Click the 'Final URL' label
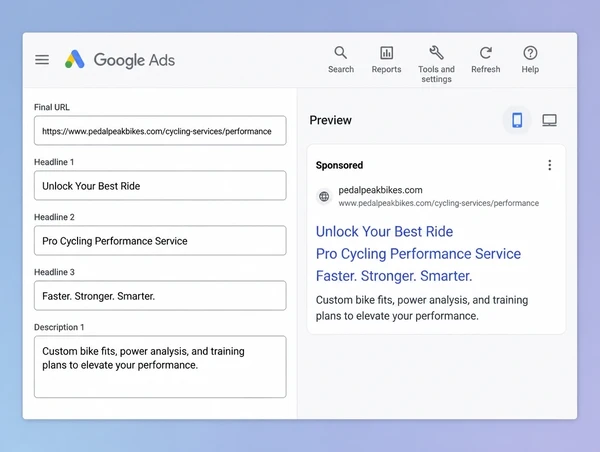This screenshot has height=452, width=600. point(52,107)
